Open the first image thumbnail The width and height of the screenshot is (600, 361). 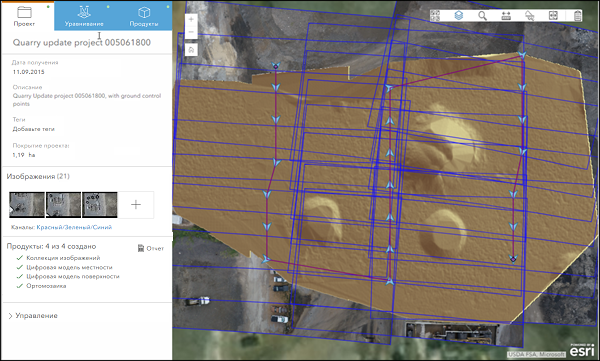(27, 204)
